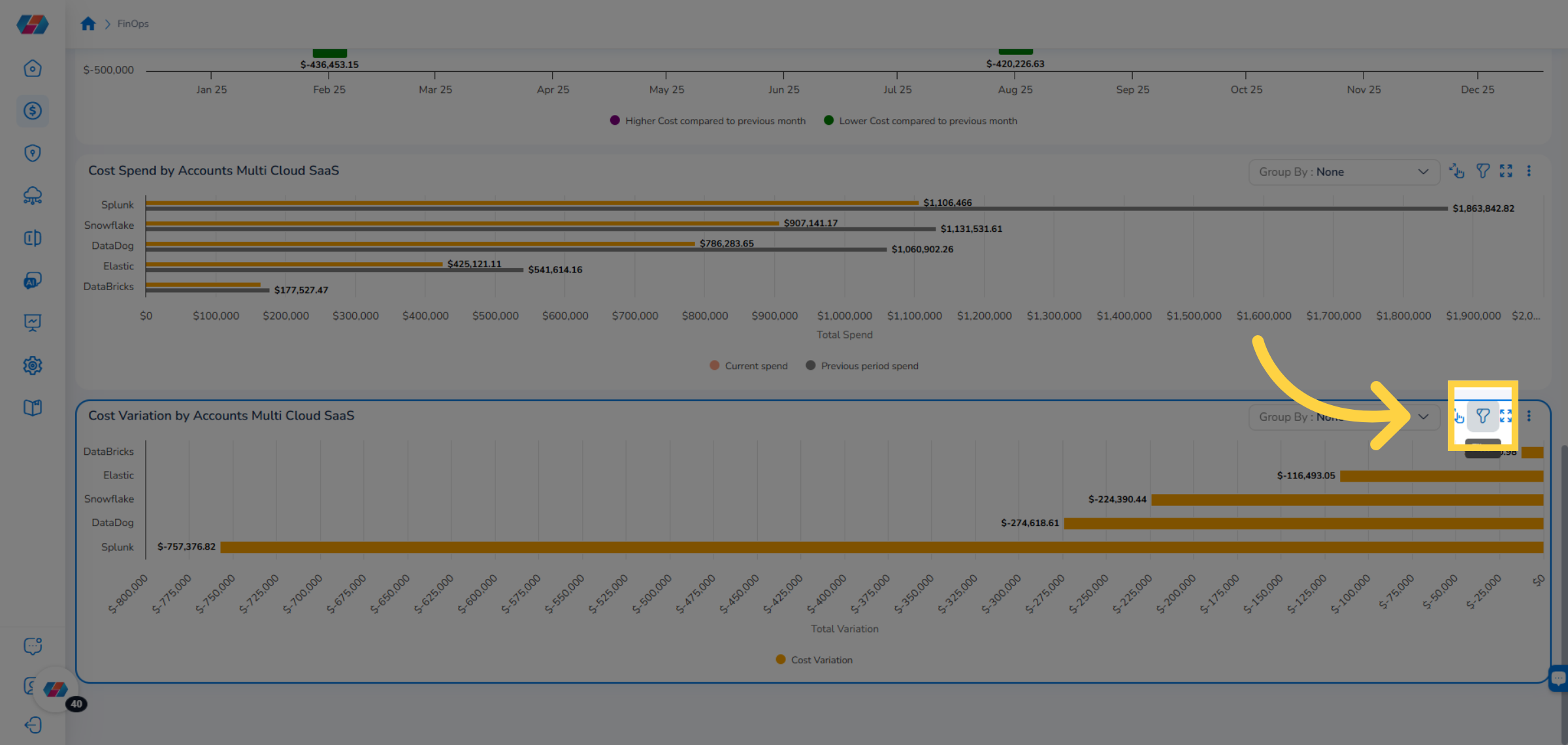The height and width of the screenshot is (745, 1568).
Task: Open the security shield icon in sidebar
Action: 32,153
